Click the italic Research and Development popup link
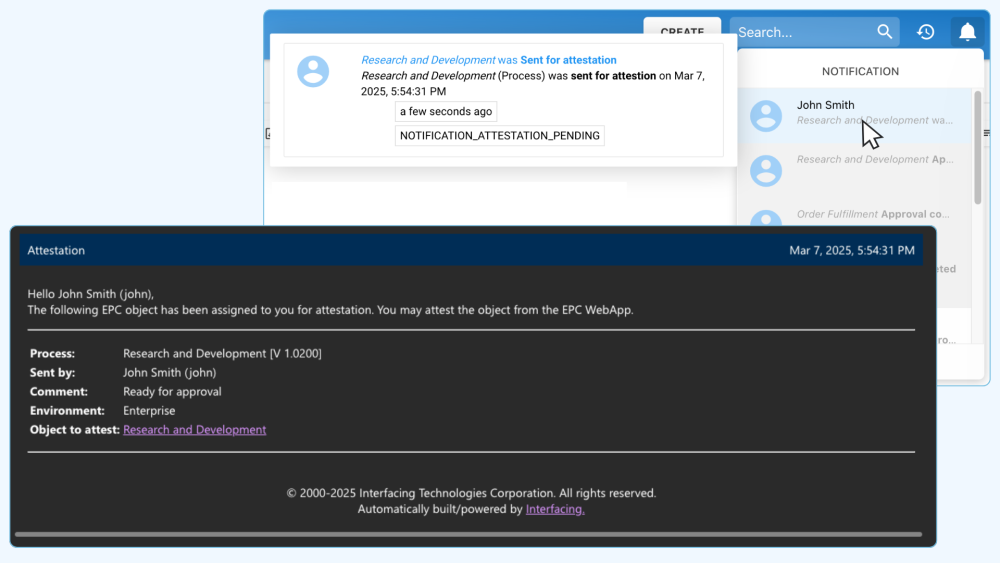The width and height of the screenshot is (1000, 563). 428,60
